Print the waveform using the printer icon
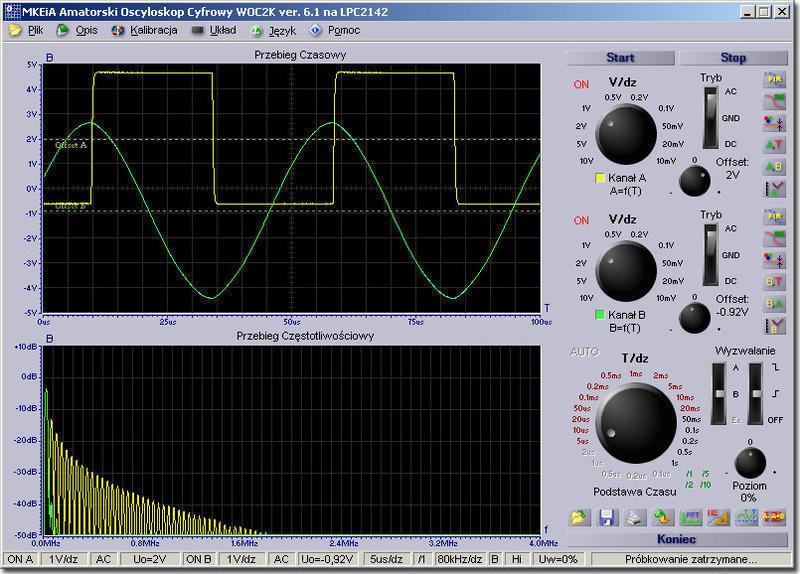The image size is (800, 574). [x=633, y=517]
